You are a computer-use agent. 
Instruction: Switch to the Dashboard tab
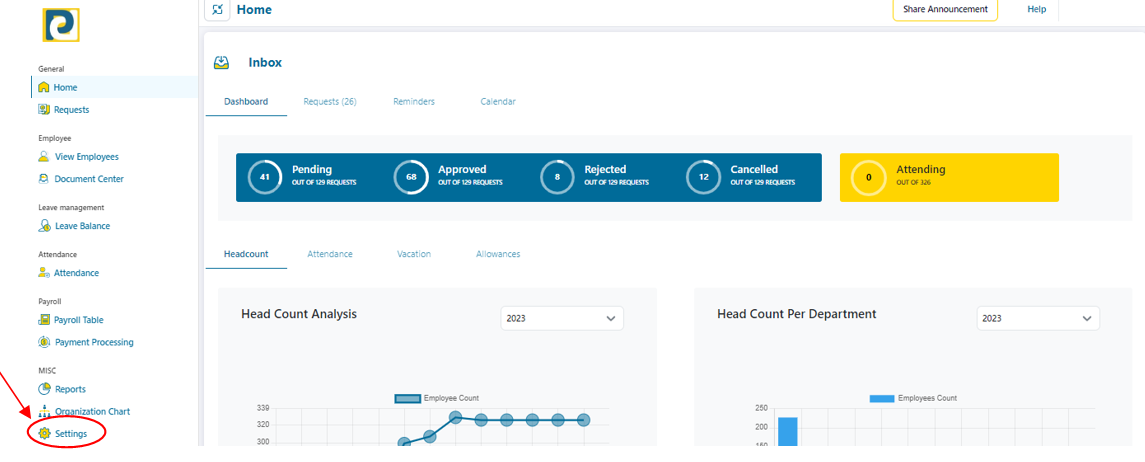(246, 102)
